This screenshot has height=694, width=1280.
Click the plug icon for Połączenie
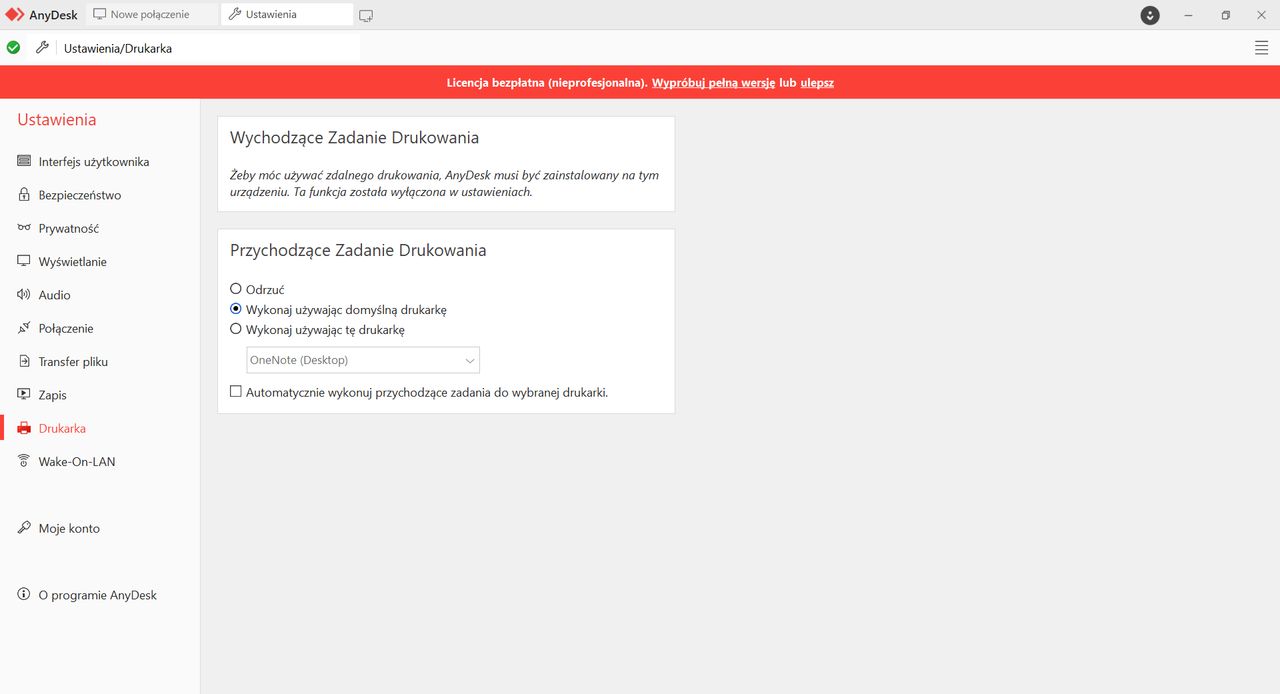(24, 328)
